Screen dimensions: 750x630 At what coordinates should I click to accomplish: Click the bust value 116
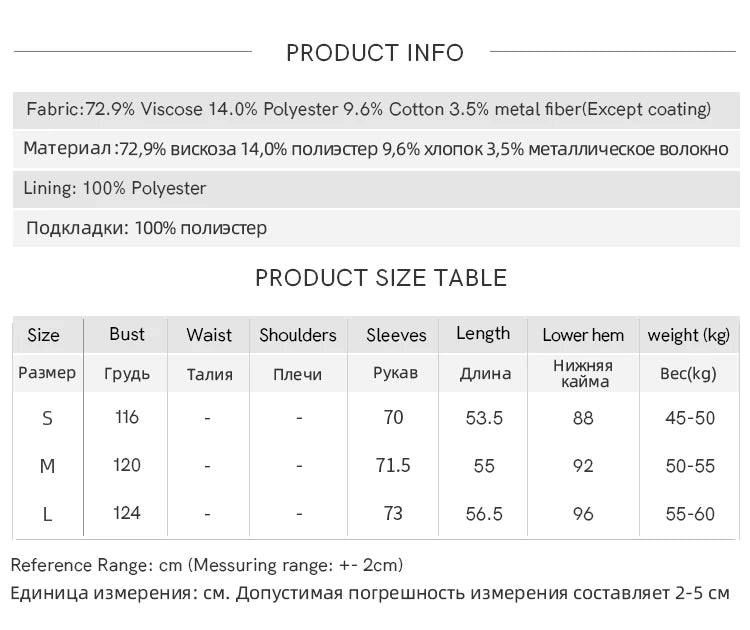127,417
